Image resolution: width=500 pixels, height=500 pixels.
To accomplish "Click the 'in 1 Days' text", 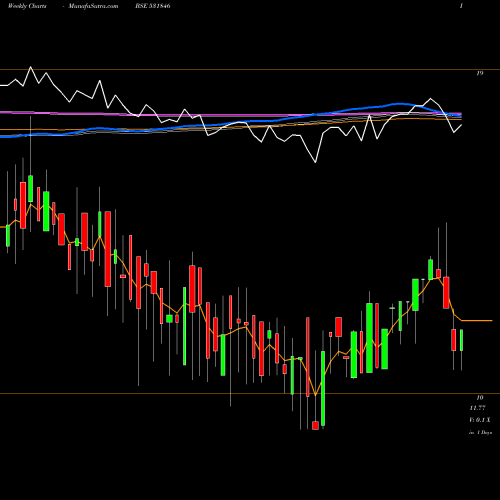I will [x=480, y=433].
